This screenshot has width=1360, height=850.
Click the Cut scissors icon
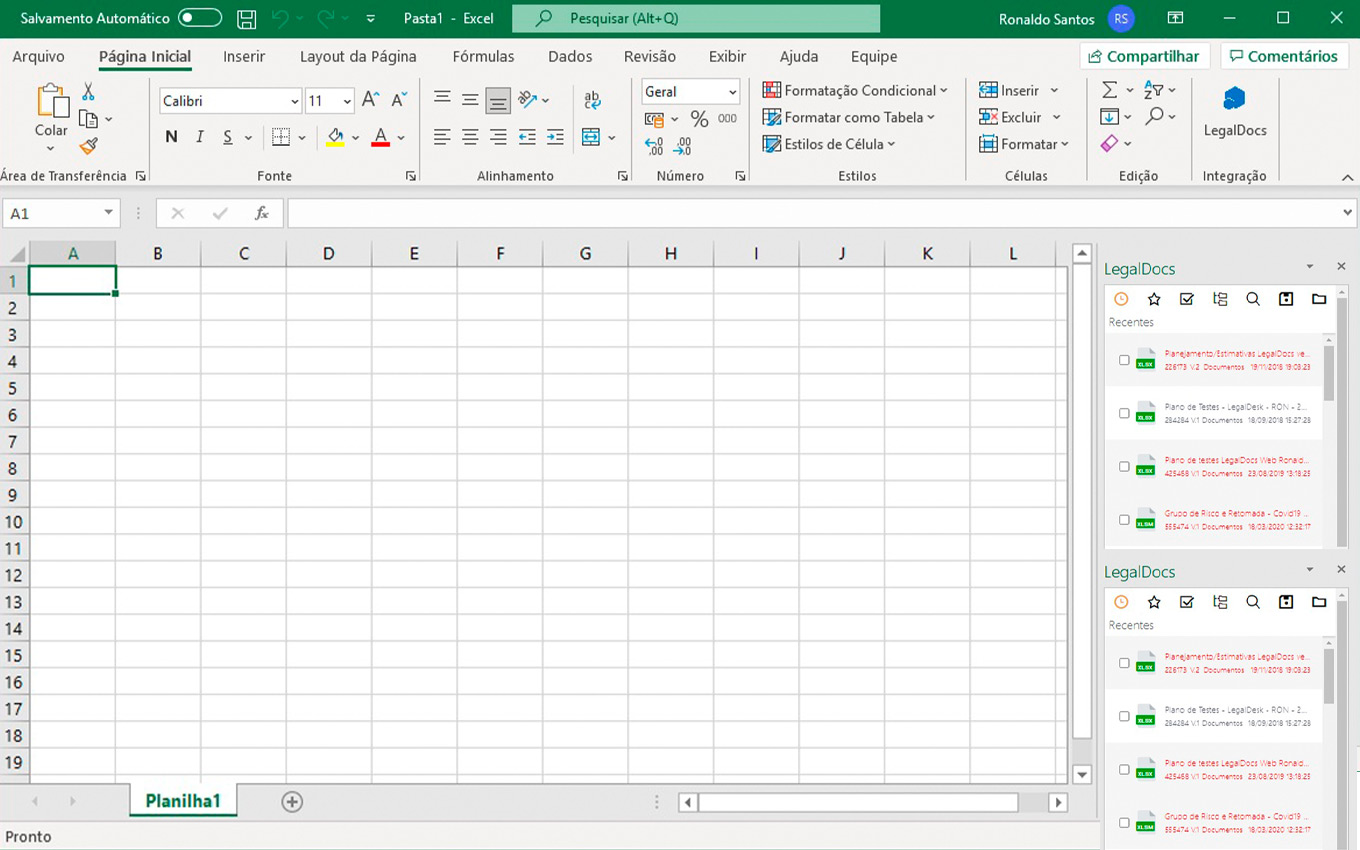tap(88, 92)
